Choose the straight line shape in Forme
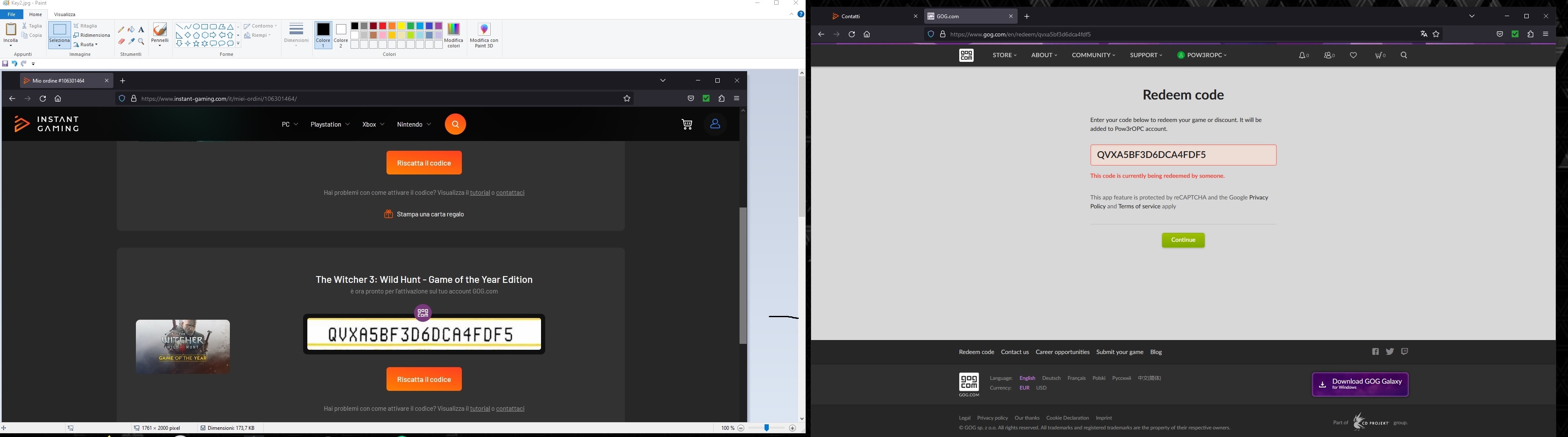Image resolution: width=1568 pixels, height=437 pixels. point(179,27)
